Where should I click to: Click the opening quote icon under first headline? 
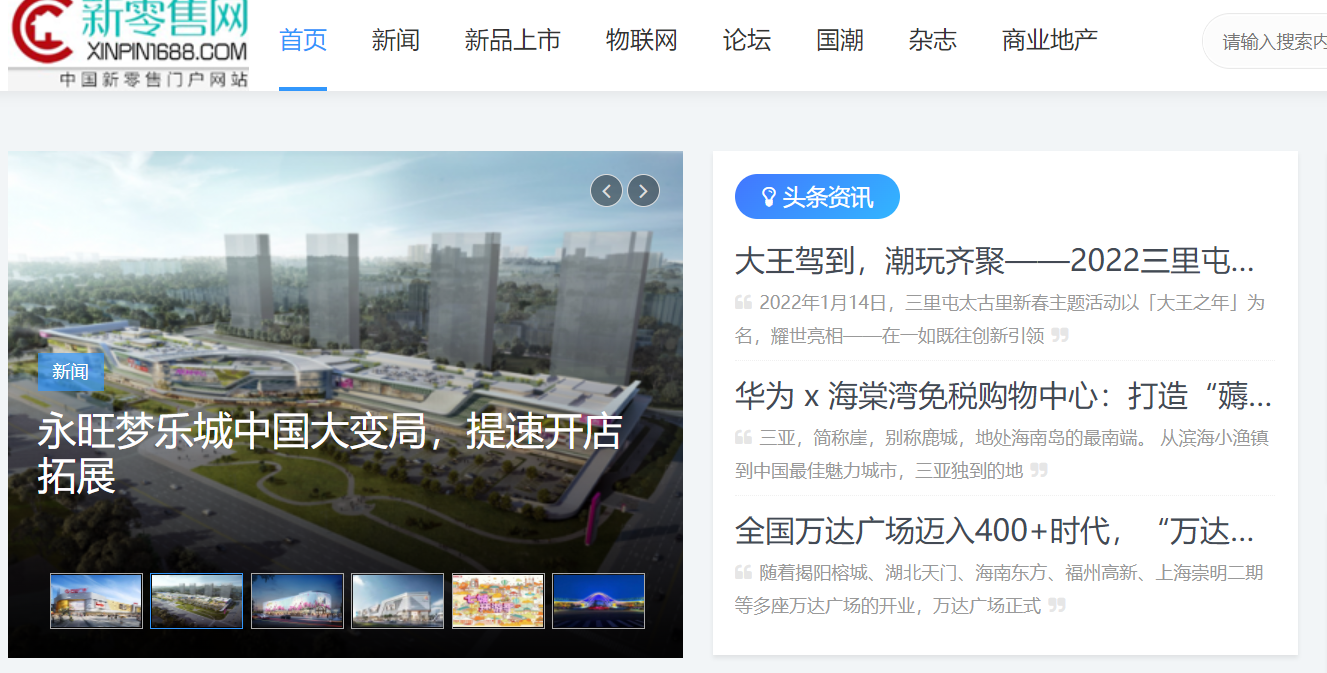click(x=743, y=303)
